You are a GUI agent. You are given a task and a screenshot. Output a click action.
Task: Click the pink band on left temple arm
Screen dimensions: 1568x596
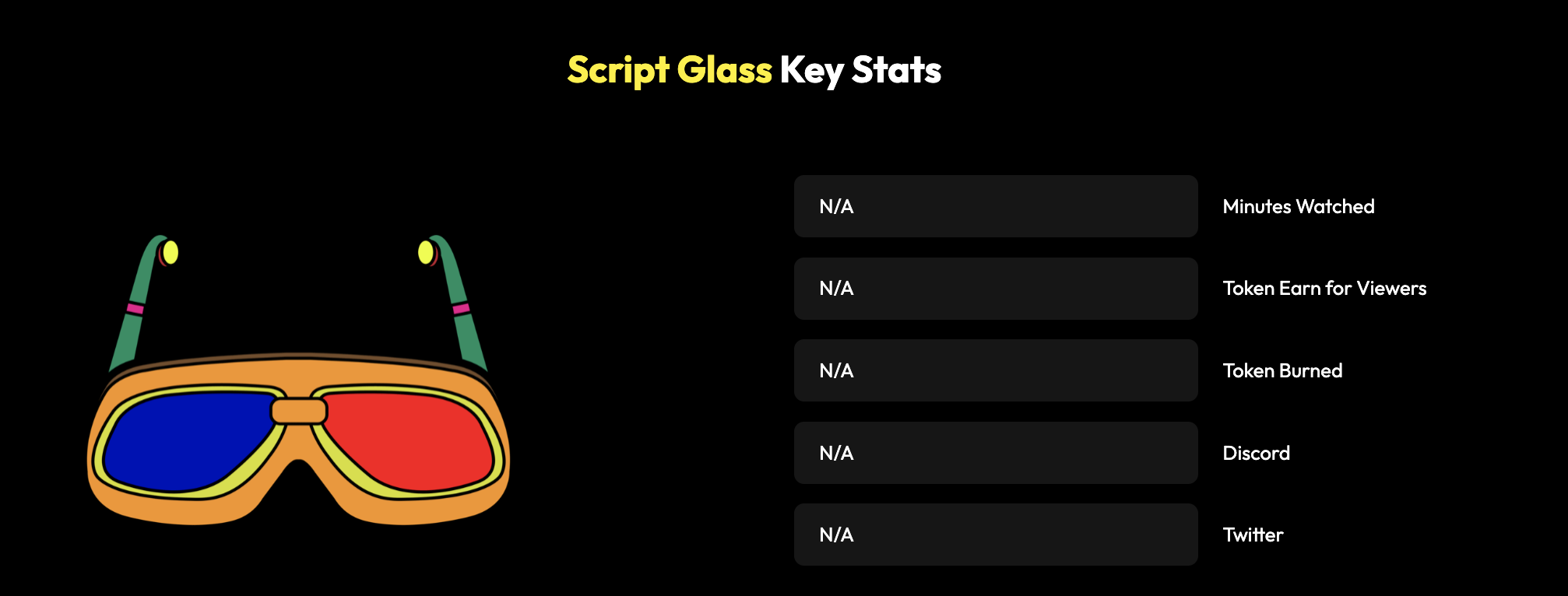coord(135,309)
